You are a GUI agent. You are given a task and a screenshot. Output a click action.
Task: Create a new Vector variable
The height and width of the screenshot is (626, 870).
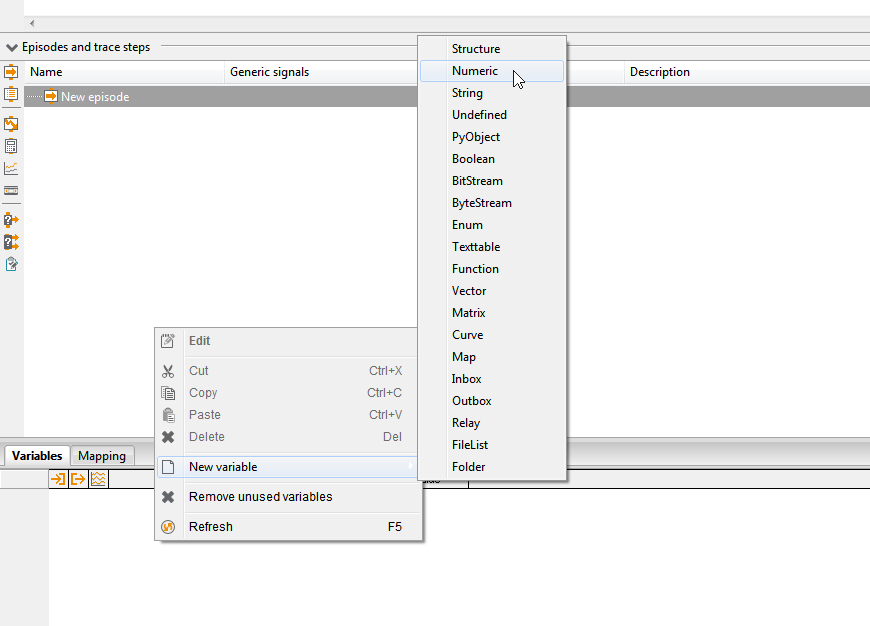492,291
